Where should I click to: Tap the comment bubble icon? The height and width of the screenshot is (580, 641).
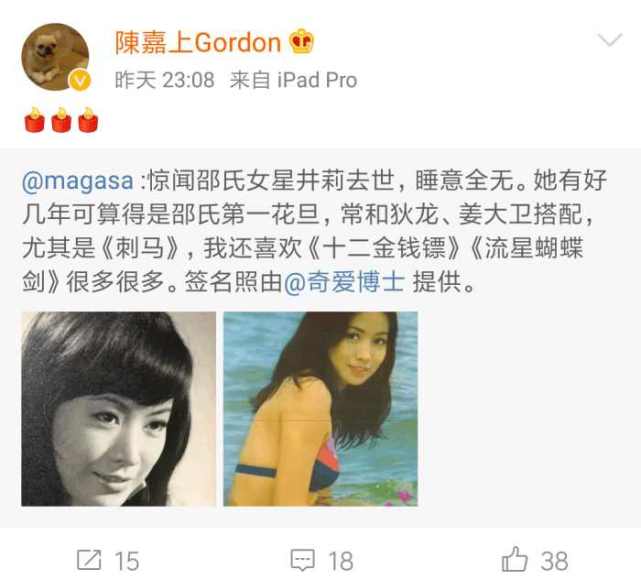click(x=303, y=560)
